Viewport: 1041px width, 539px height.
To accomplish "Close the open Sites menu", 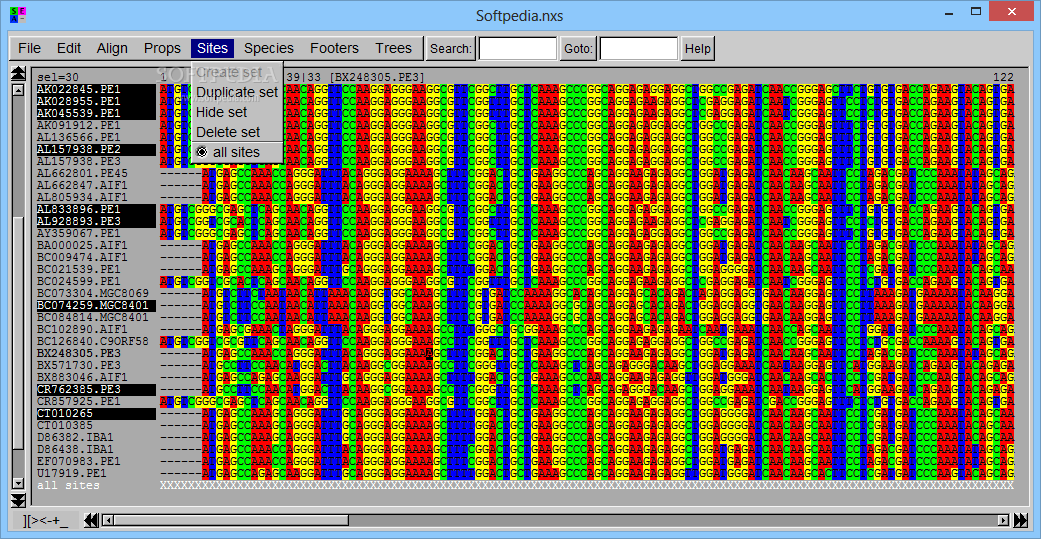I will coord(212,48).
